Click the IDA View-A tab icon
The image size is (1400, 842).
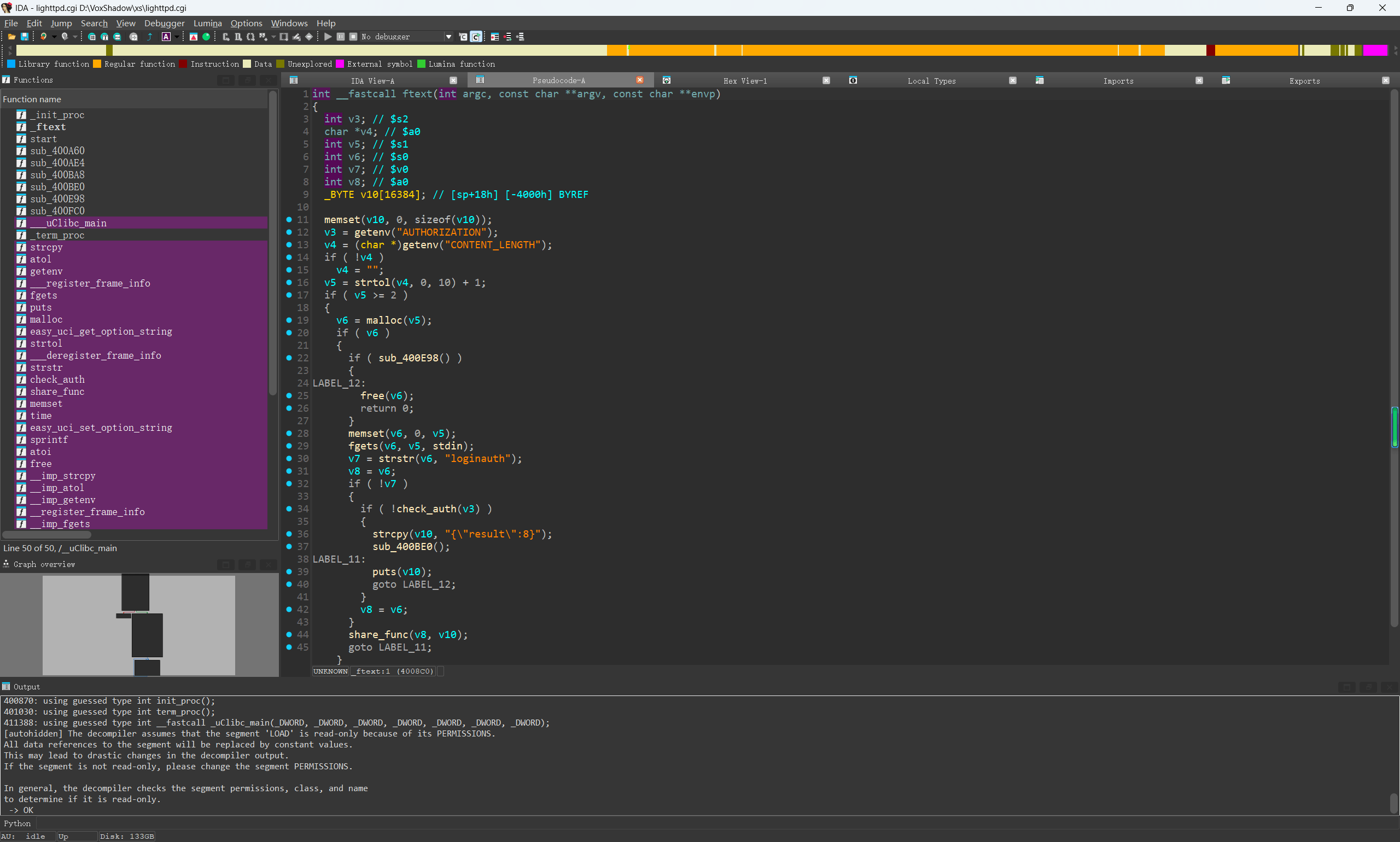293,80
